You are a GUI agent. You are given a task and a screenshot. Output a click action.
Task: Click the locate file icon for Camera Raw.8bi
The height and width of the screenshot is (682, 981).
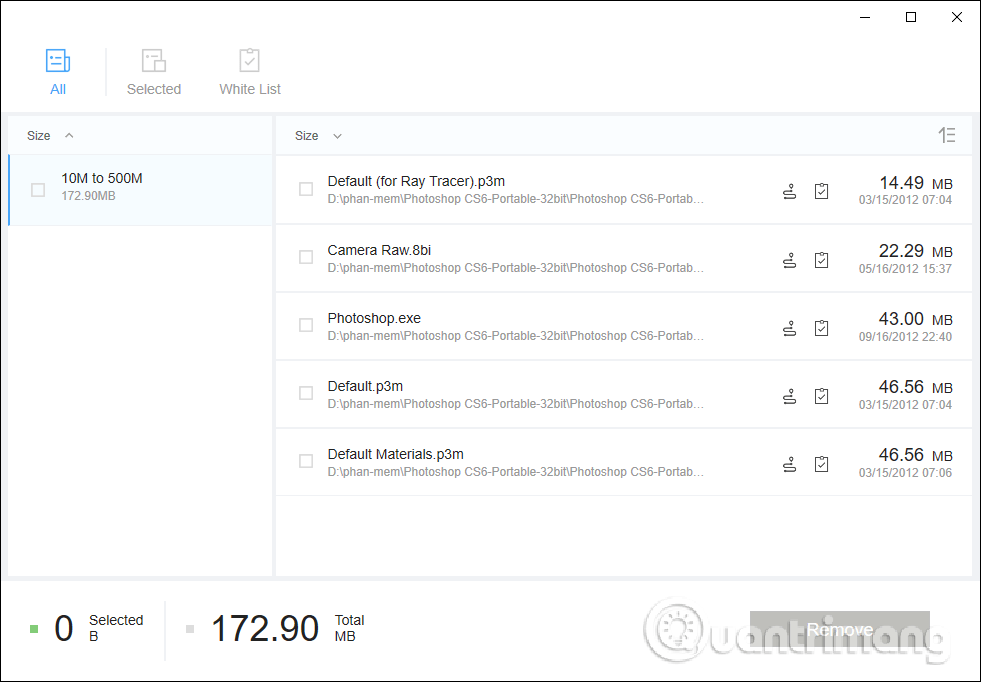pyautogui.click(x=789, y=260)
